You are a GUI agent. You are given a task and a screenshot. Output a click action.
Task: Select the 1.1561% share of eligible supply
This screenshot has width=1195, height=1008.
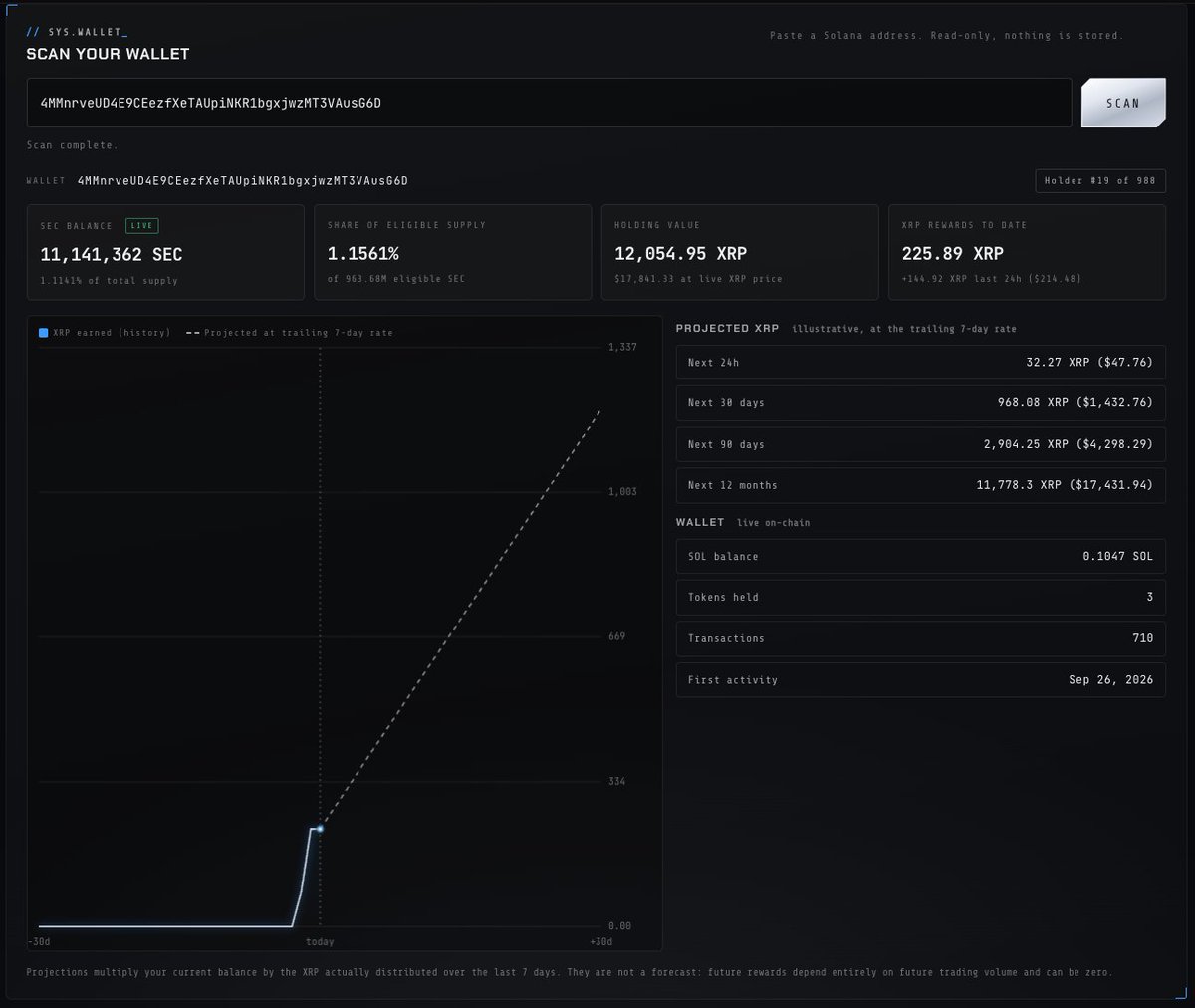pyautogui.click(x=363, y=255)
